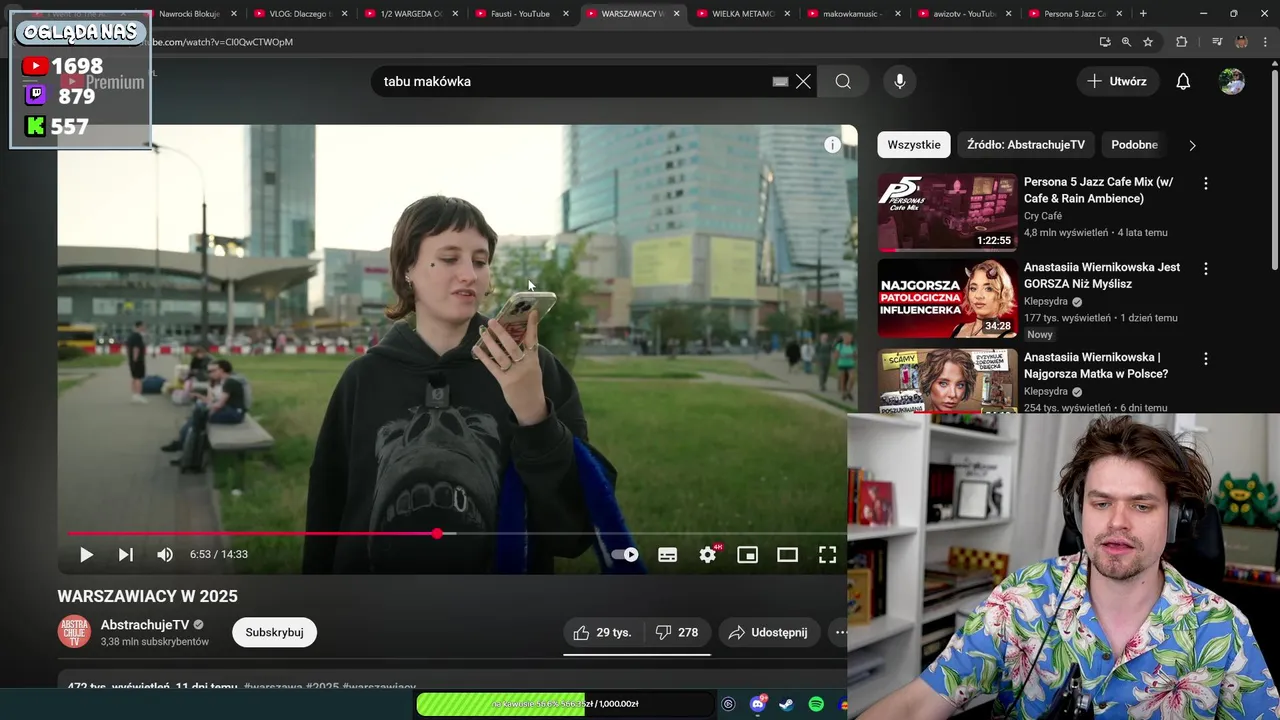Open more actions menu beside Udostępnij
This screenshot has width=1280, height=720.
pos(841,632)
